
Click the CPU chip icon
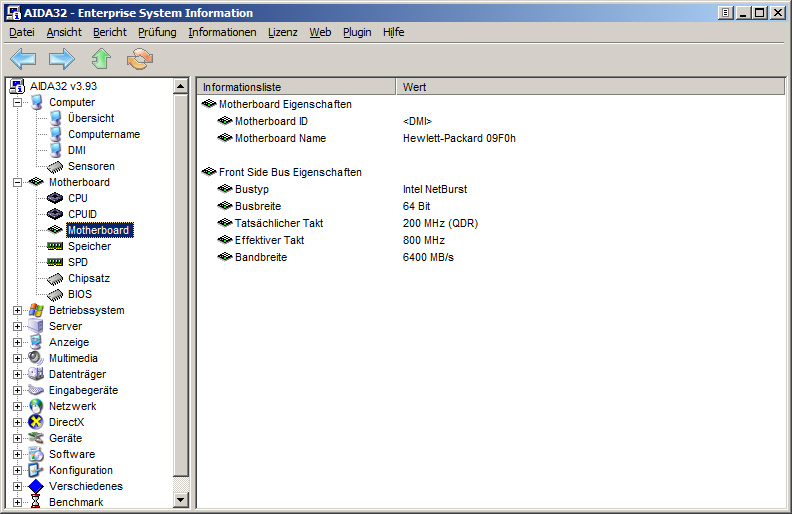(x=55, y=198)
